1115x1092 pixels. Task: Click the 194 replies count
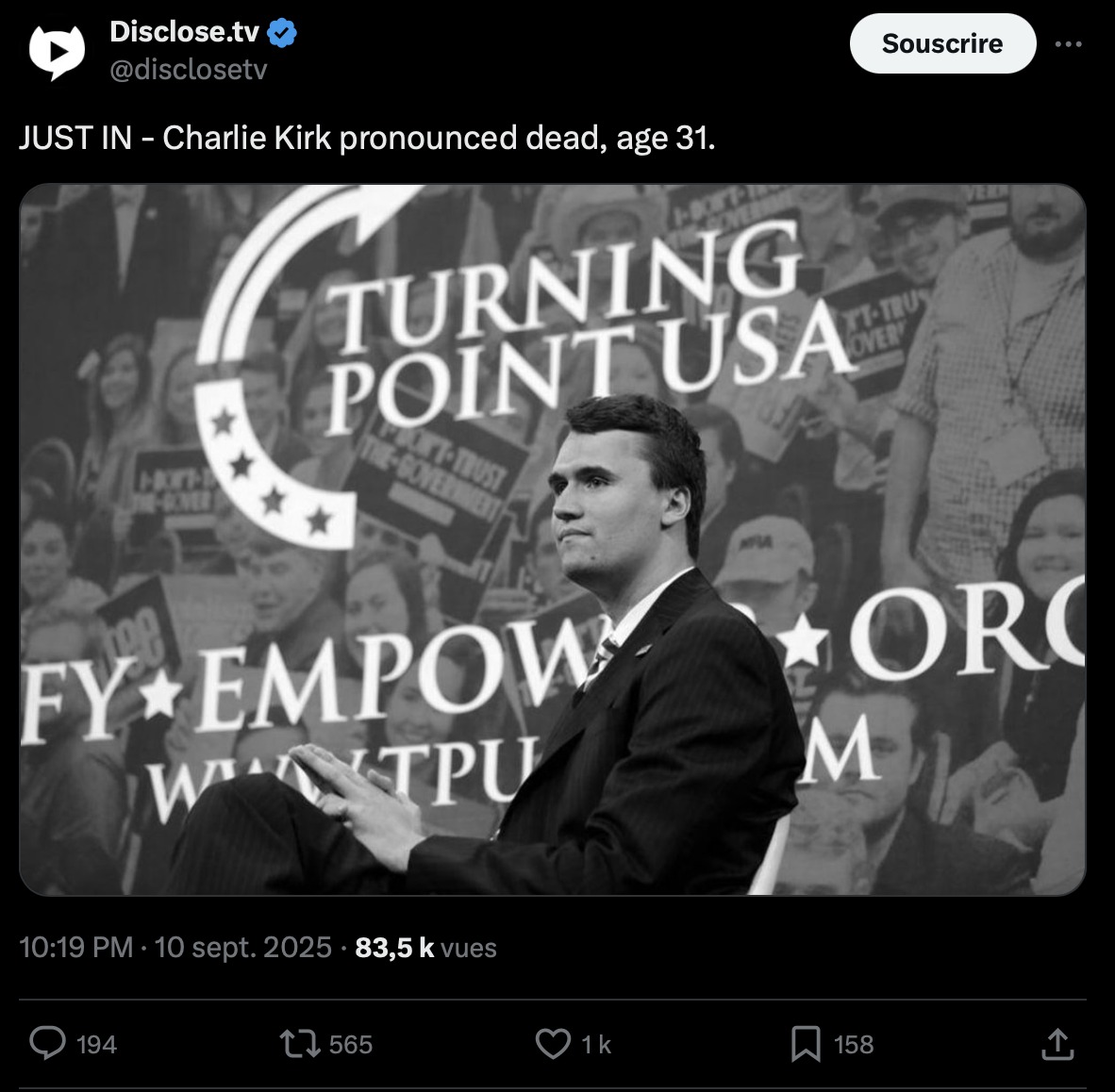(x=96, y=1045)
